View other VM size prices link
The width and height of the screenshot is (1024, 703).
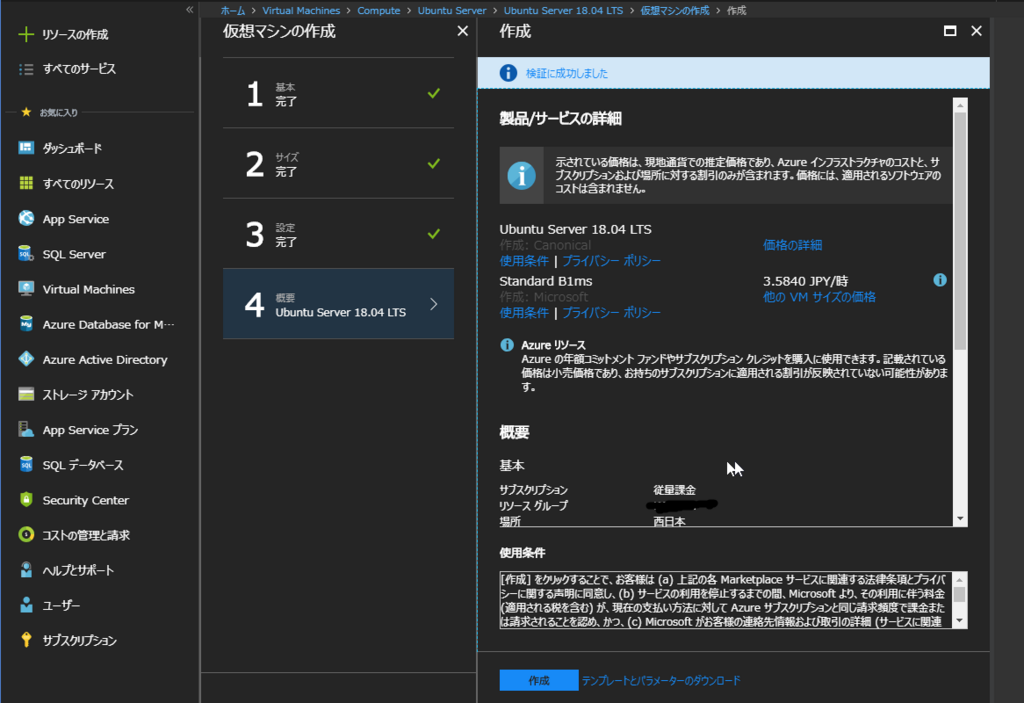click(x=819, y=297)
